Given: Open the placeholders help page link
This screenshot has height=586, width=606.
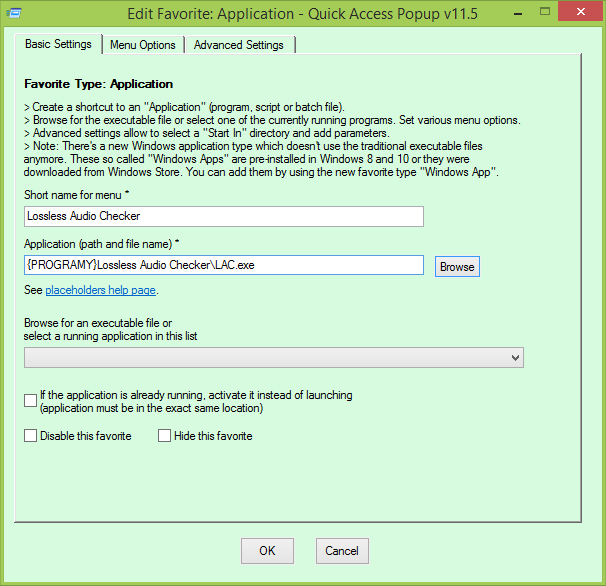Looking at the screenshot, I should click(x=100, y=290).
